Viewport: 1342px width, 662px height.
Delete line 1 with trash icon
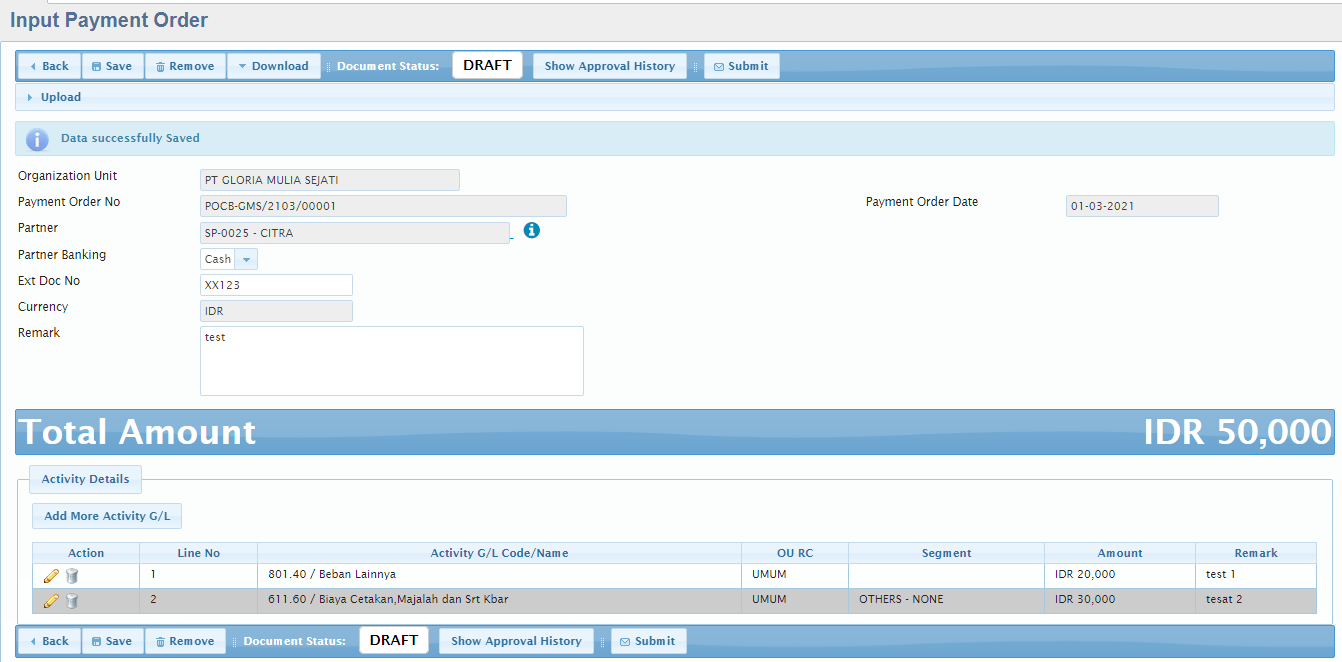tap(72, 576)
